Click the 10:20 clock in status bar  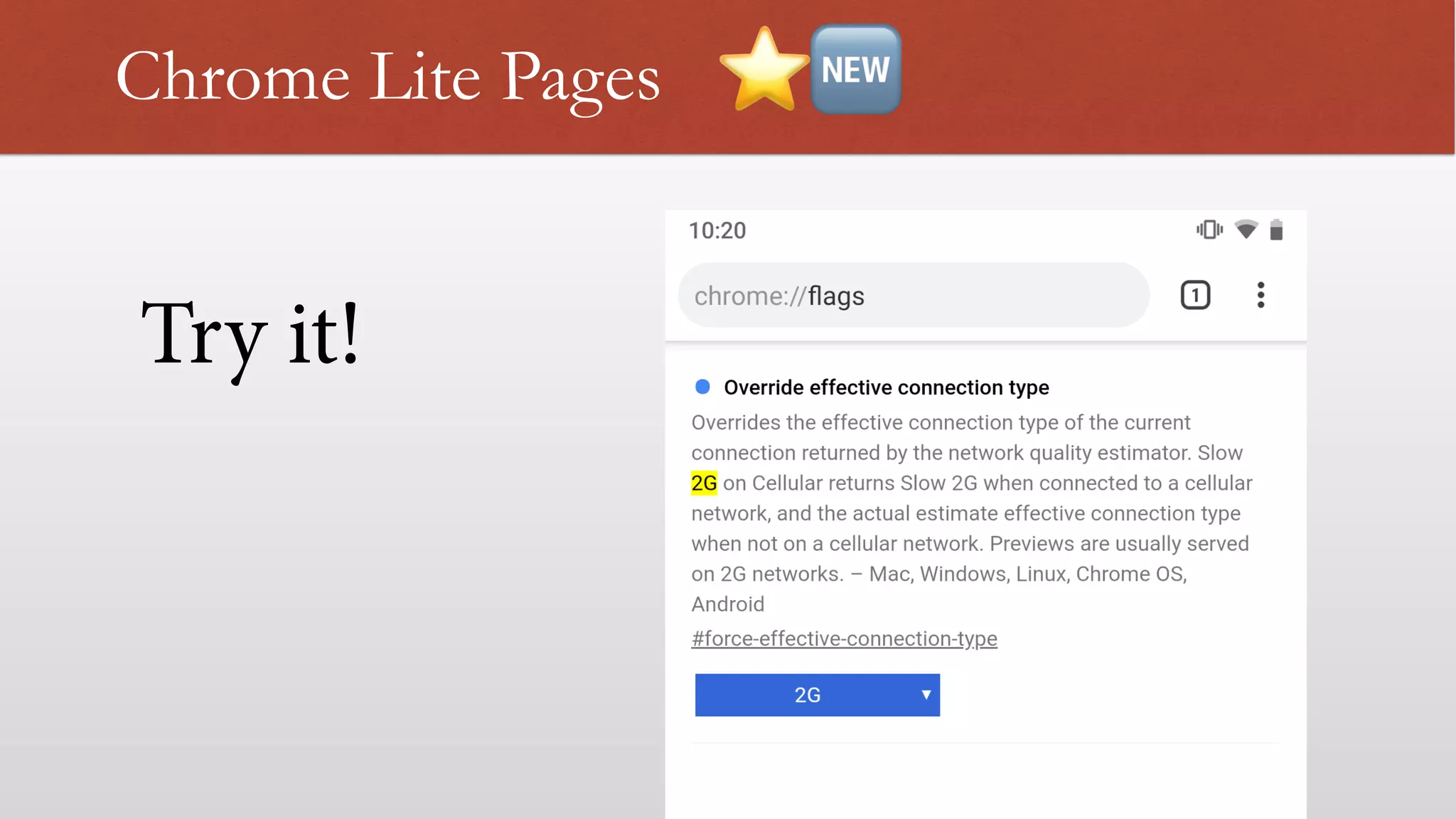tap(717, 230)
